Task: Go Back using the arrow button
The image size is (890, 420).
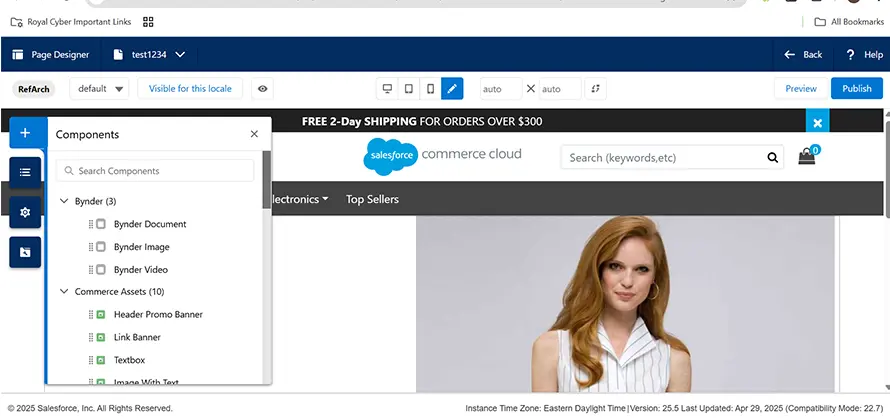Action: pyautogui.click(x=803, y=54)
